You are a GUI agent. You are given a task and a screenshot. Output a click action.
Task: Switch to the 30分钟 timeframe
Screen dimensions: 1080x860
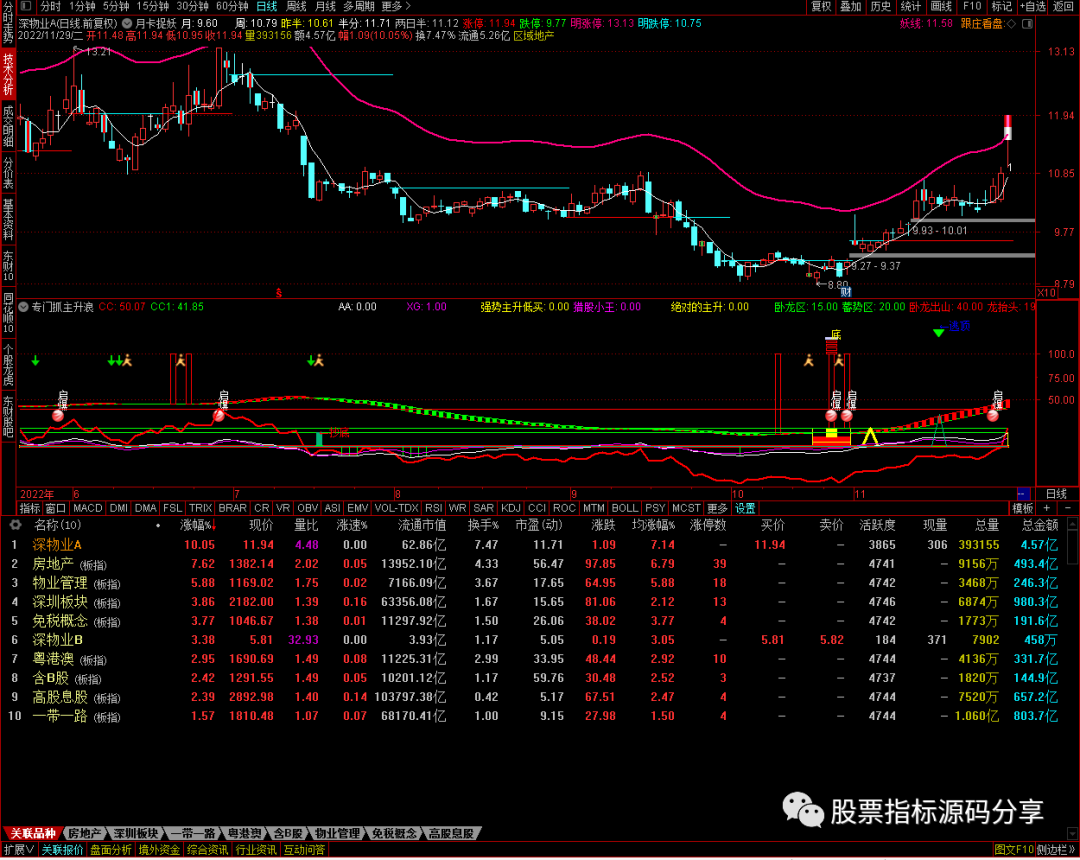(x=192, y=6)
